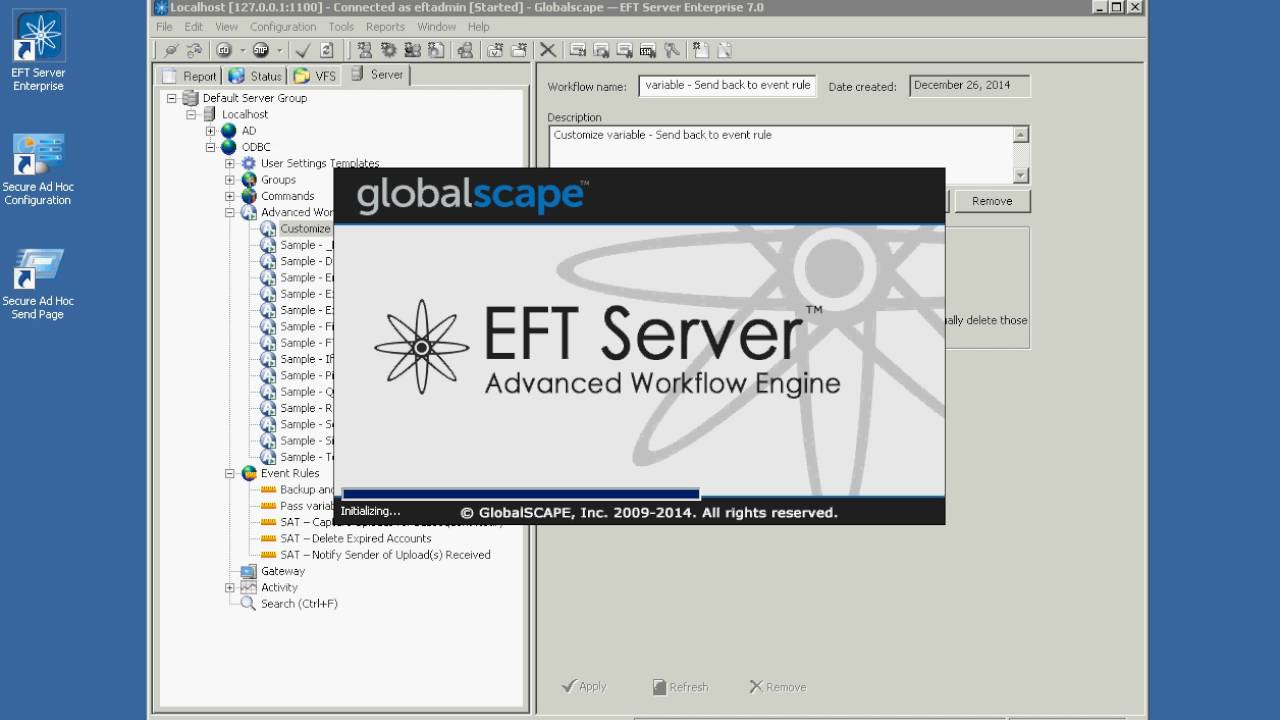Click the round STOP toolbar button
The height and width of the screenshot is (720, 1280).
tap(261, 50)
